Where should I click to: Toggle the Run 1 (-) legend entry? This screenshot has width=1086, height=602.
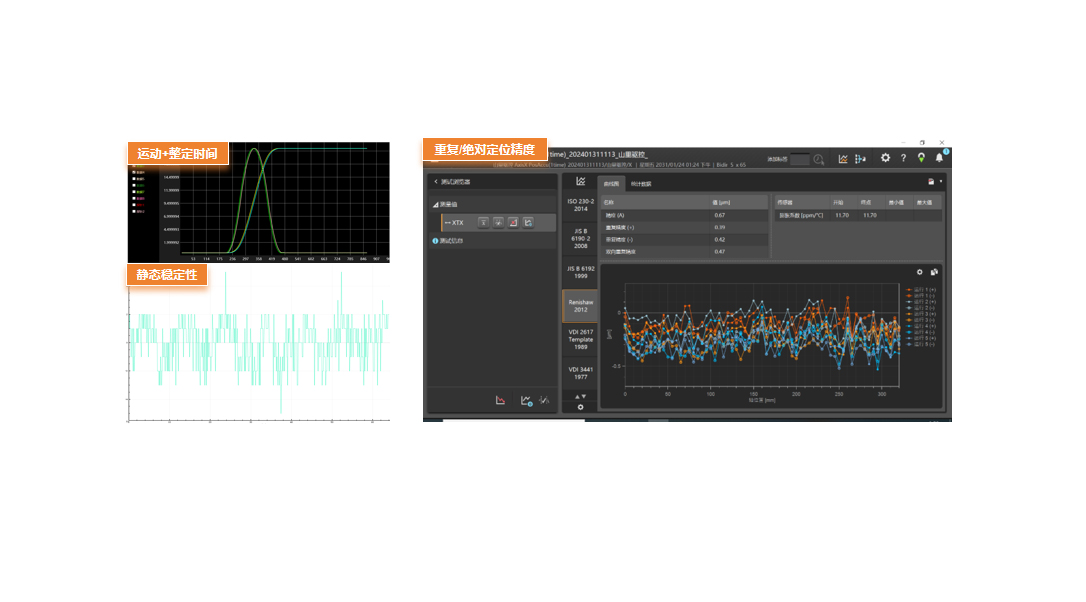[x=921, y=296]
